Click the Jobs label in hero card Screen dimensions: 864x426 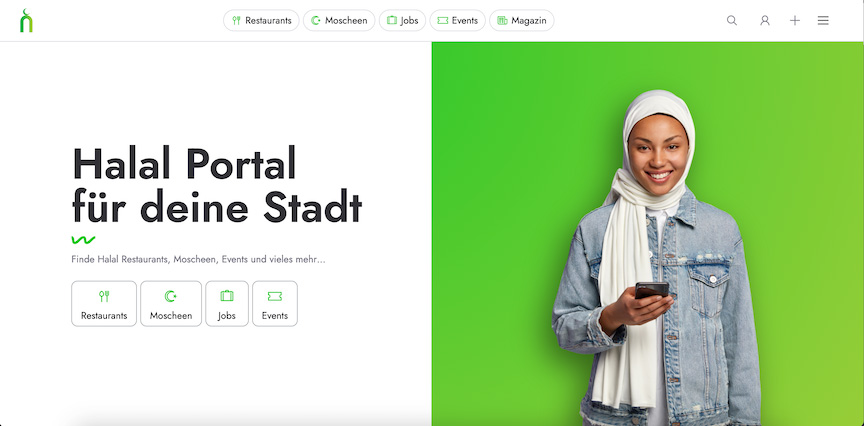pos(227,316)
